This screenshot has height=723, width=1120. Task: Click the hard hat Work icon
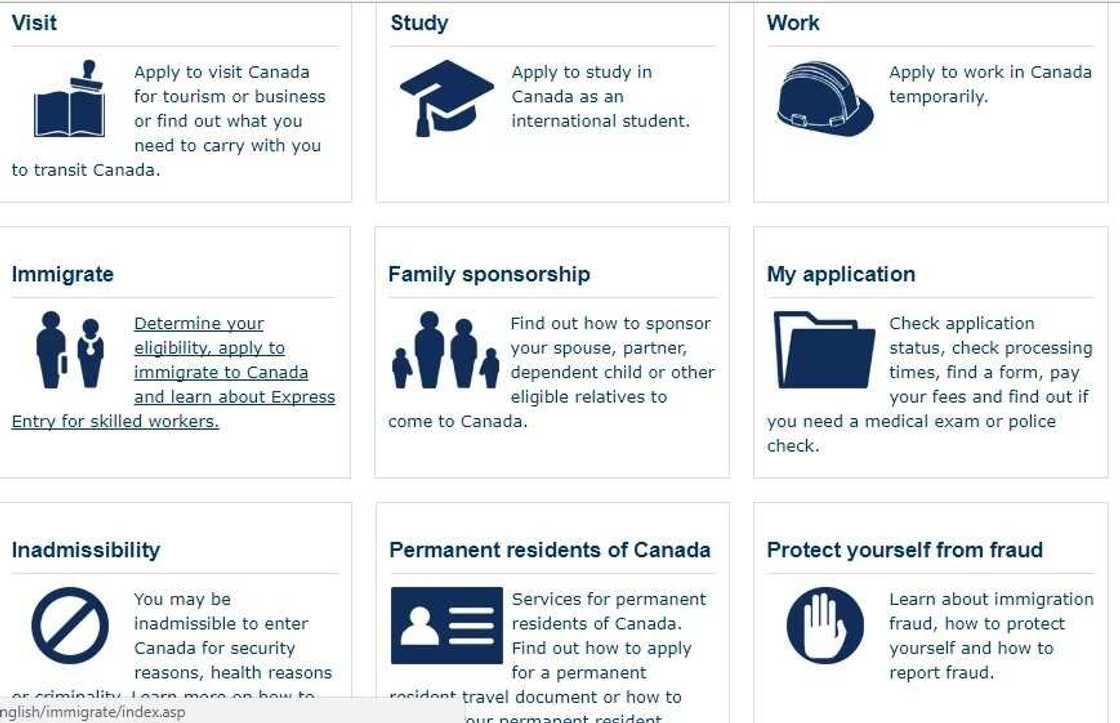pos(824,99)
